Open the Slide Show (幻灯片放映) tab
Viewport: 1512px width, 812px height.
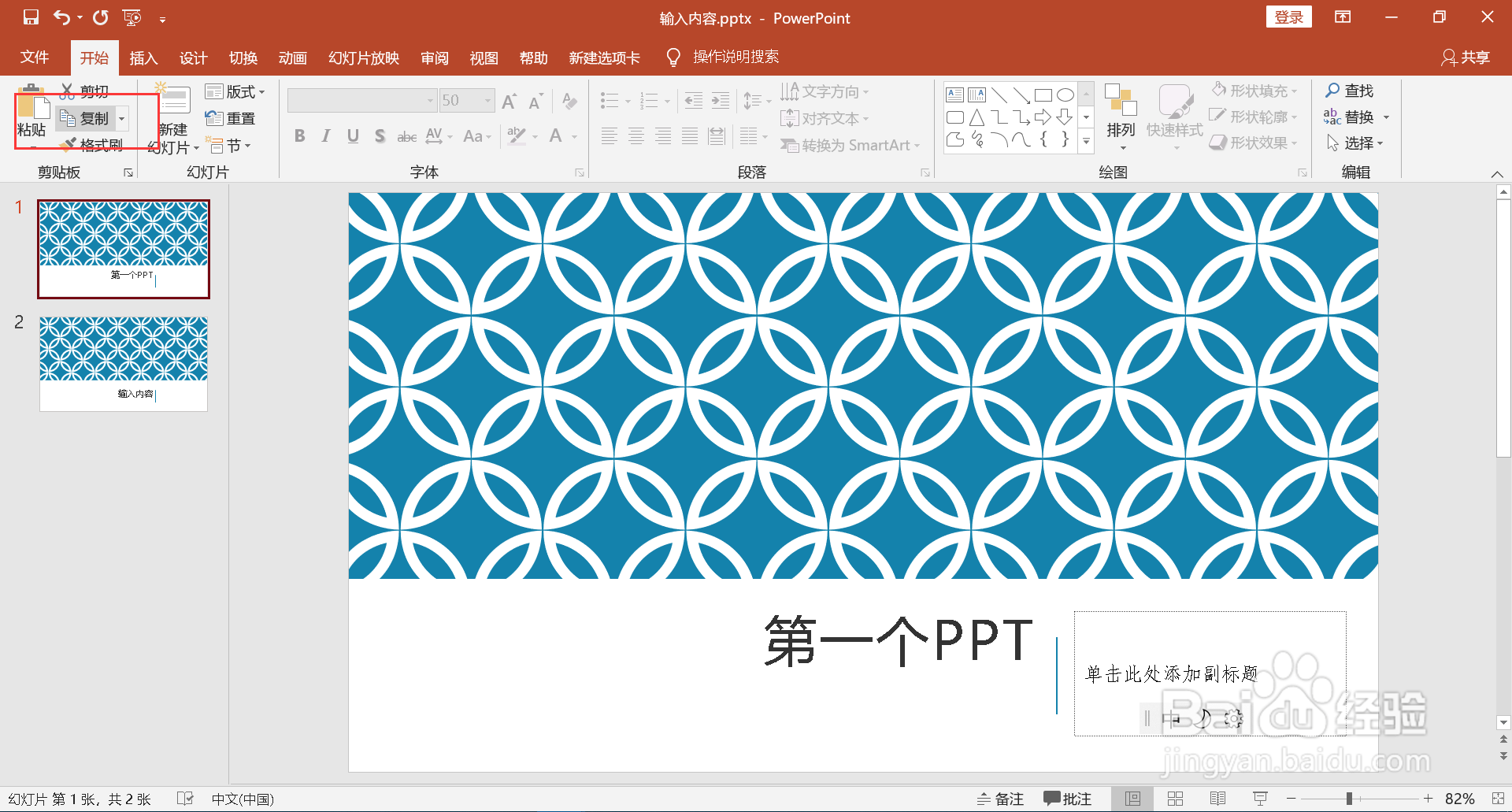pos(364,57)
